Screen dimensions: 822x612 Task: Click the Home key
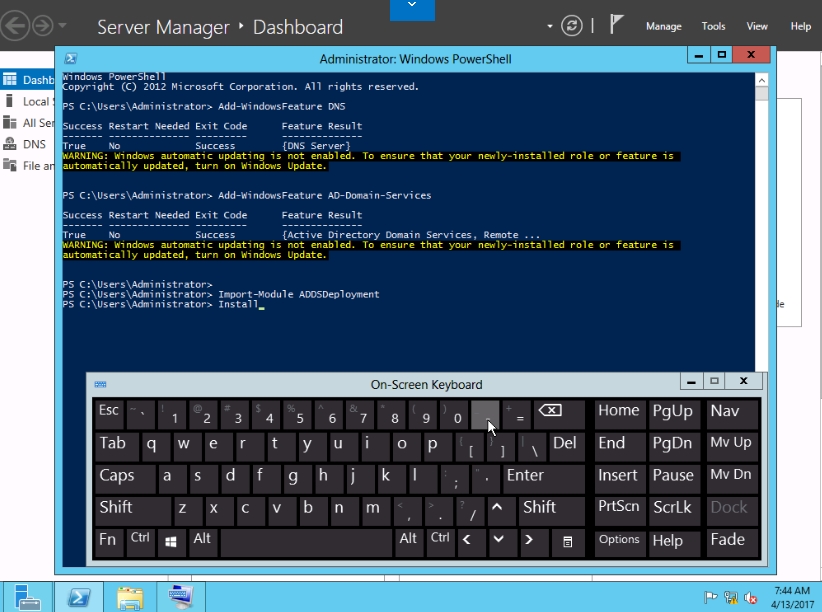click(619, 414)
